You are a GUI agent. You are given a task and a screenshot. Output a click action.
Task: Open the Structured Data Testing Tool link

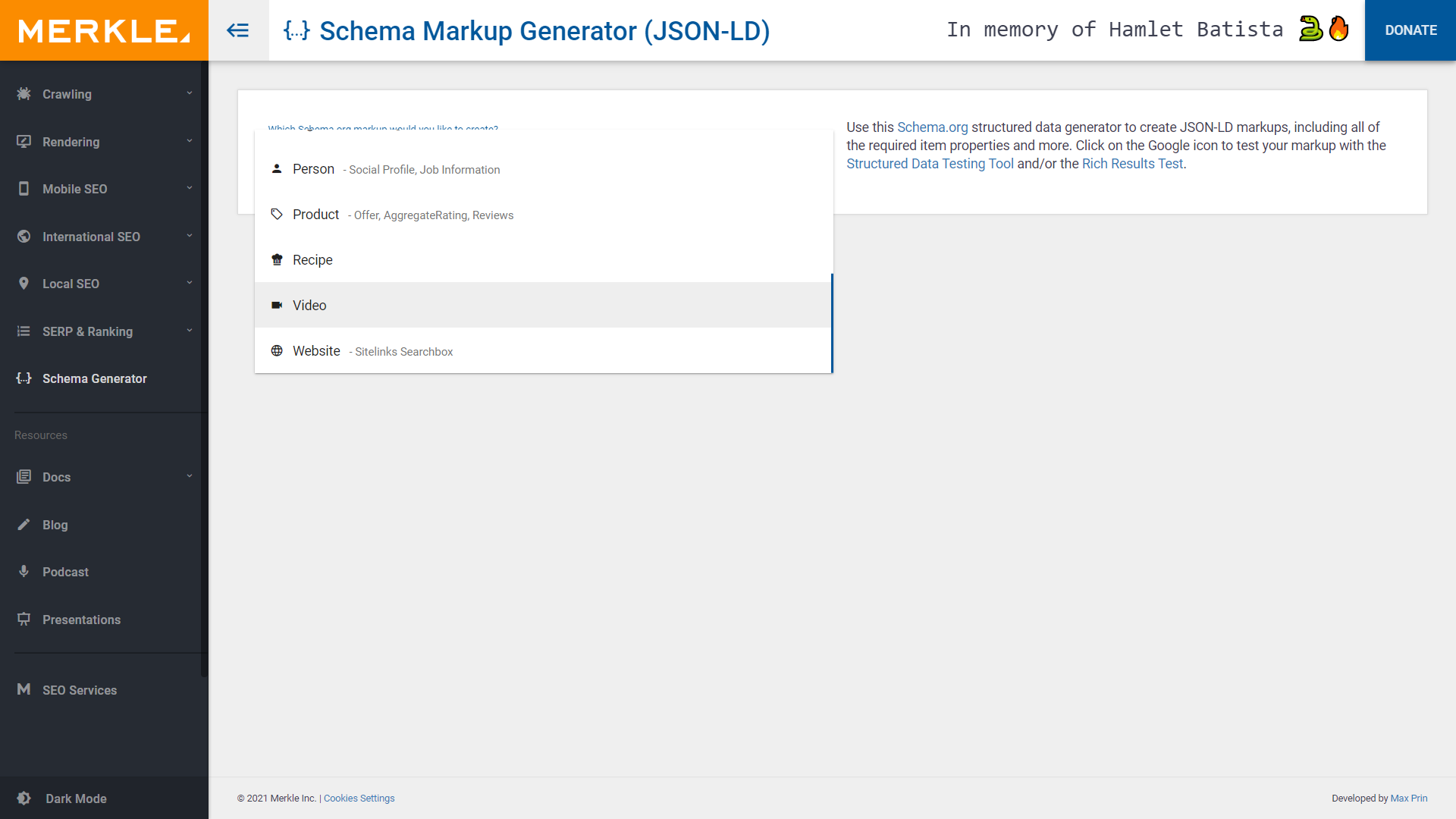click(x=930, y=164)
